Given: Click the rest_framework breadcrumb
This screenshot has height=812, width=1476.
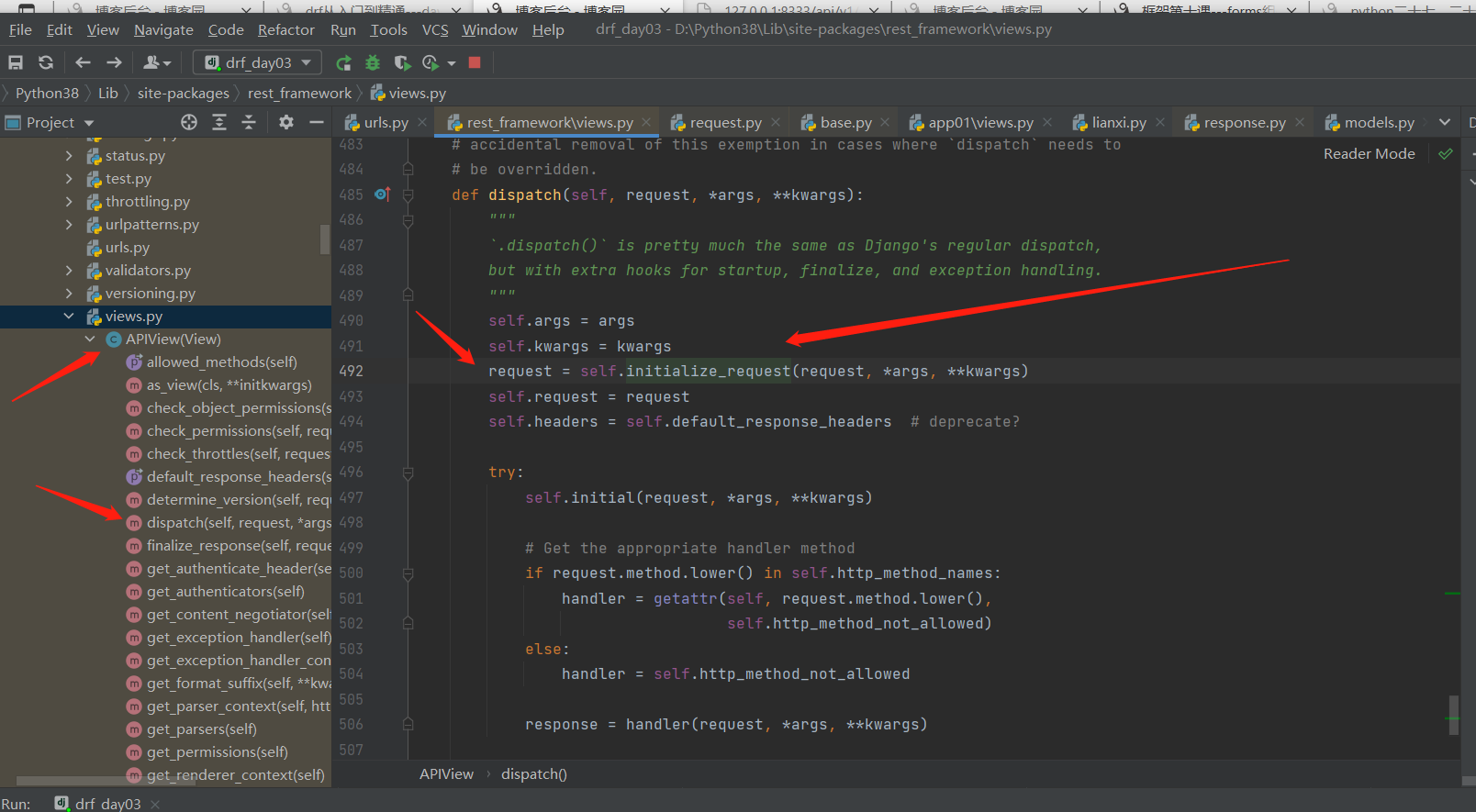Looking at the screenshot, I should coord(299,93).
